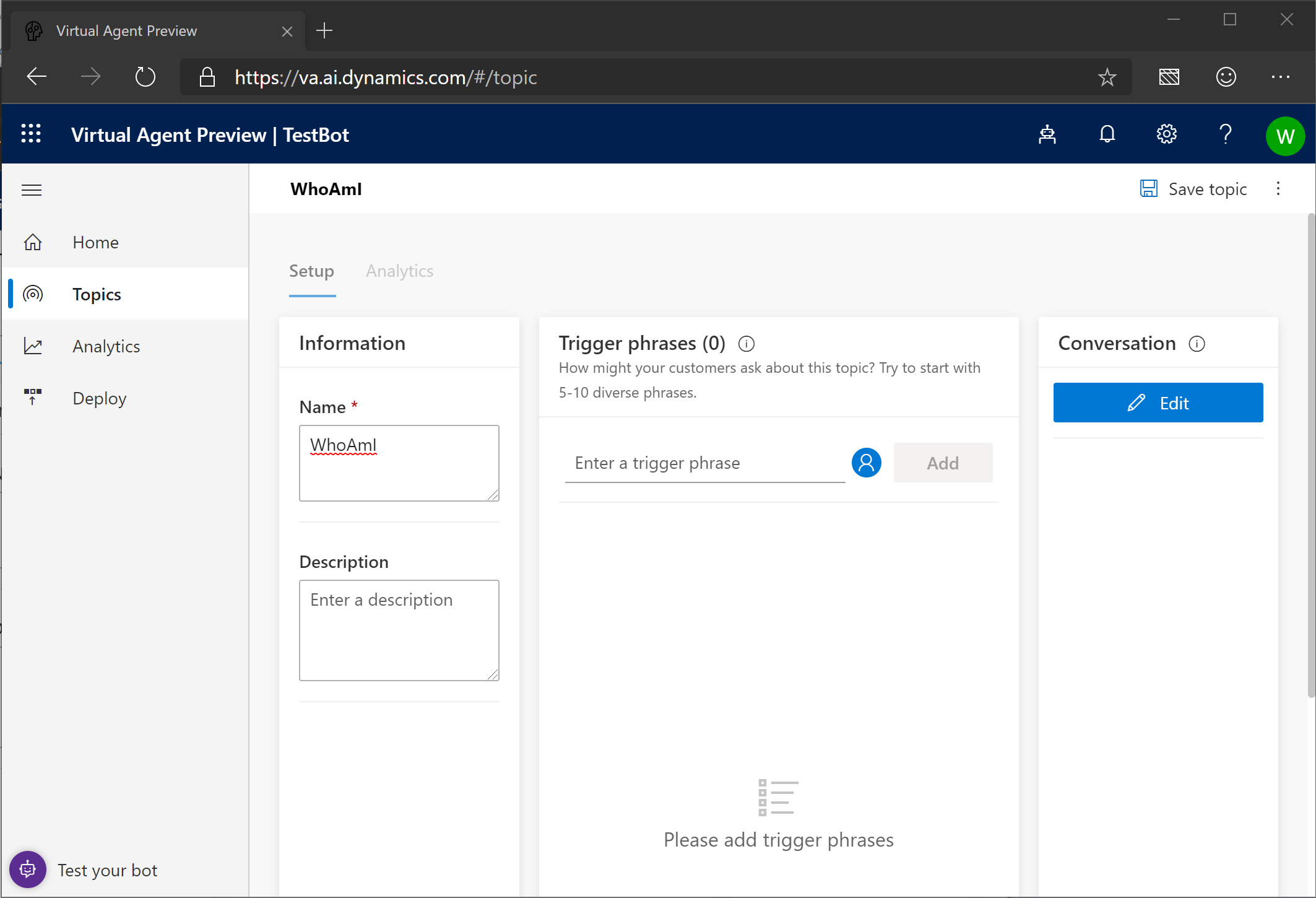This screenshot has height=898, width=1316.
Task: Open the W user account avatar
Action: coord(1284,136)
